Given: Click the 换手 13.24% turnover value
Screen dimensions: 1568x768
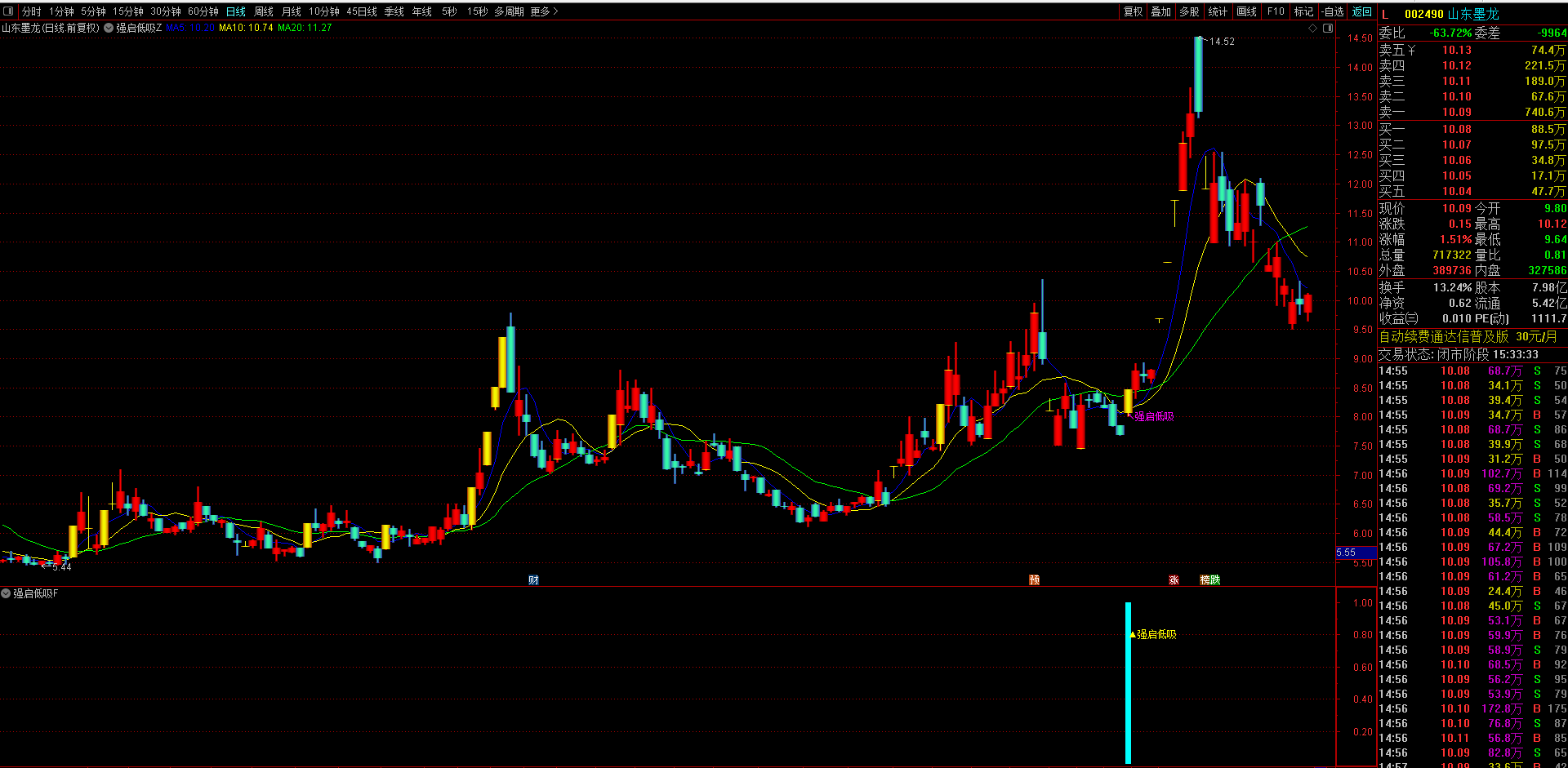Looking at the screenshot, I should pos(1452,287).
